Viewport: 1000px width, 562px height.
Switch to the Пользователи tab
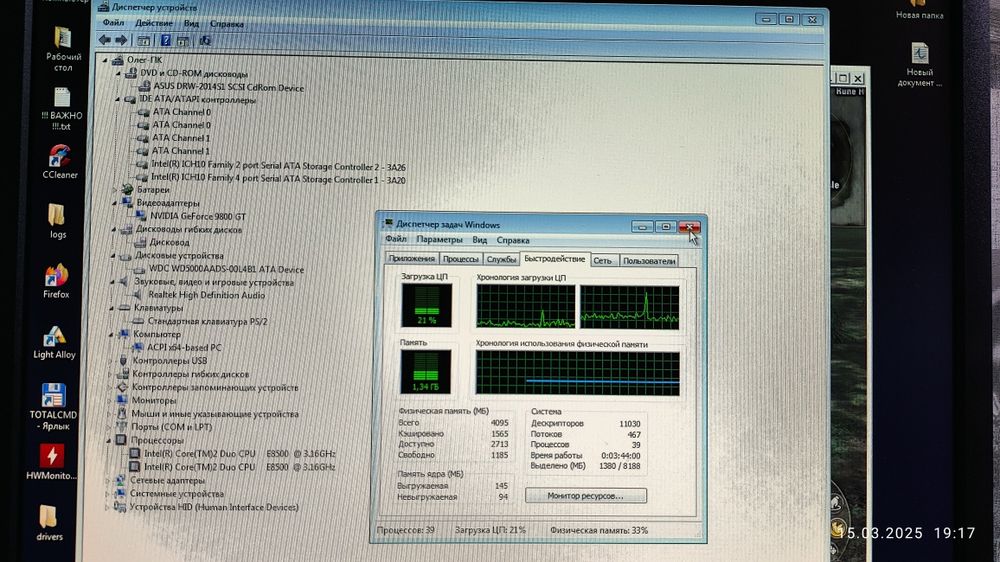point(649,261)
